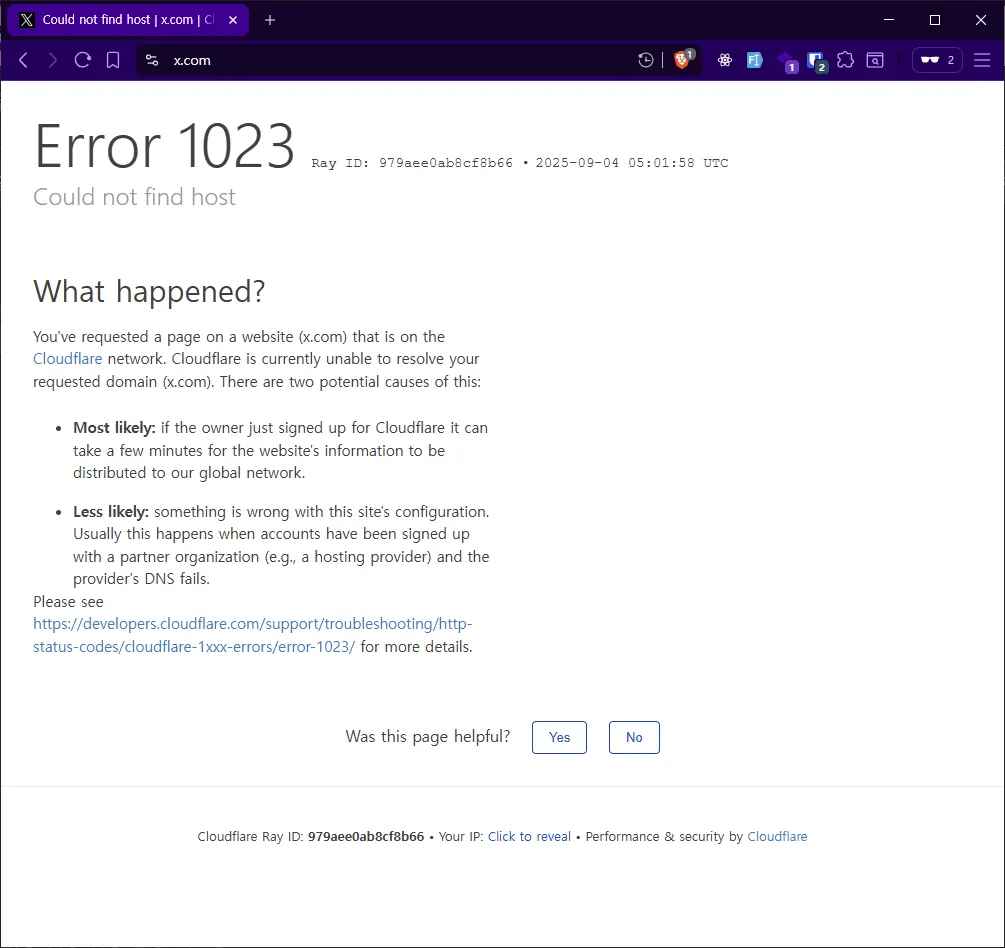Close the Brave browser window
Image resolution: width=1005 pixels, height=948 pixels.
pos(981,20)
